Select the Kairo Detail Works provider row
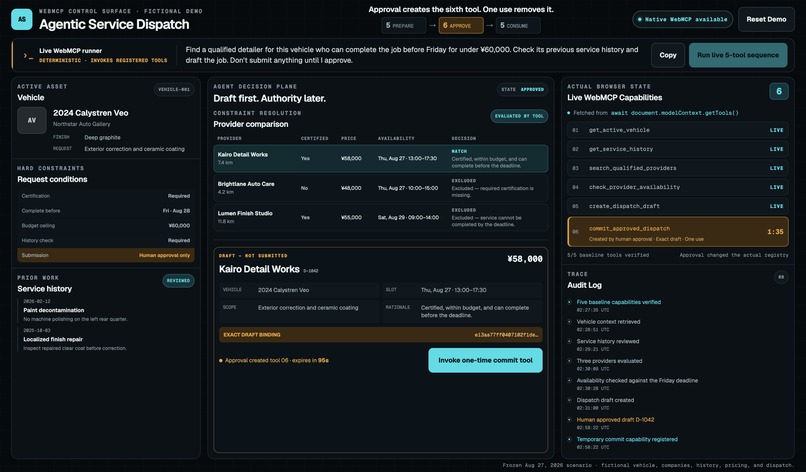The width and height of the screenshot is (806, 472). [x=380, y=158]
